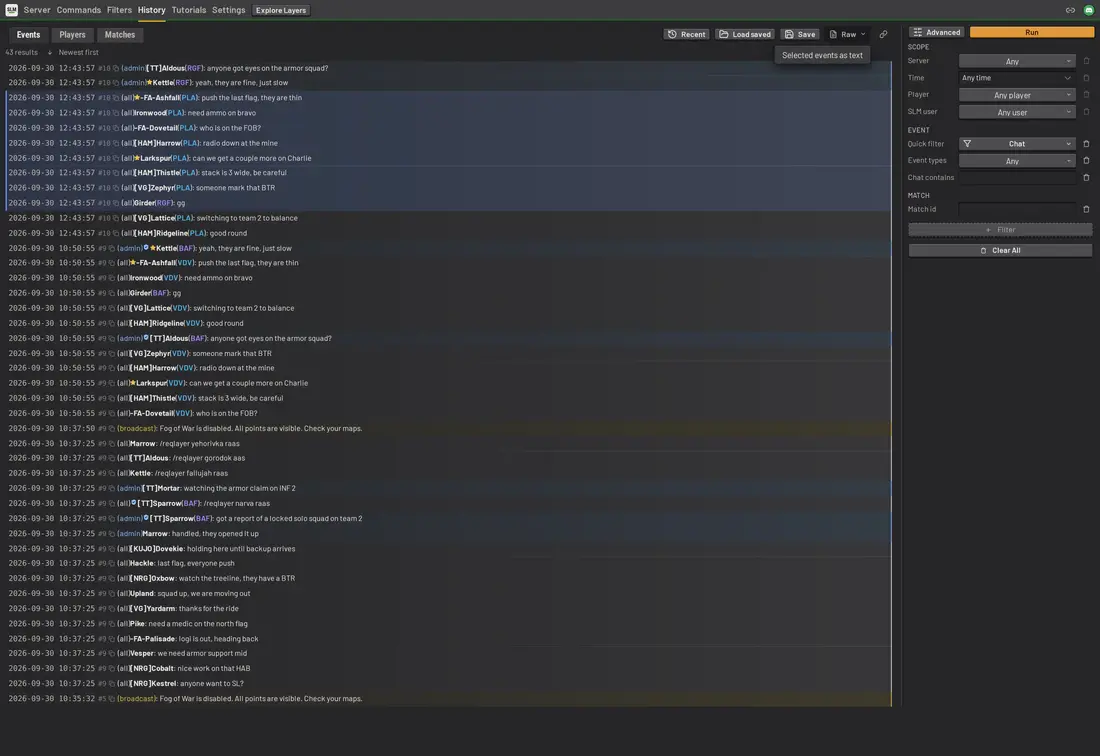Screen dimensions: 1100x756
Task: Open the Quick filter 'Chat' dropdown
Action: click(x=1017, y=144)
